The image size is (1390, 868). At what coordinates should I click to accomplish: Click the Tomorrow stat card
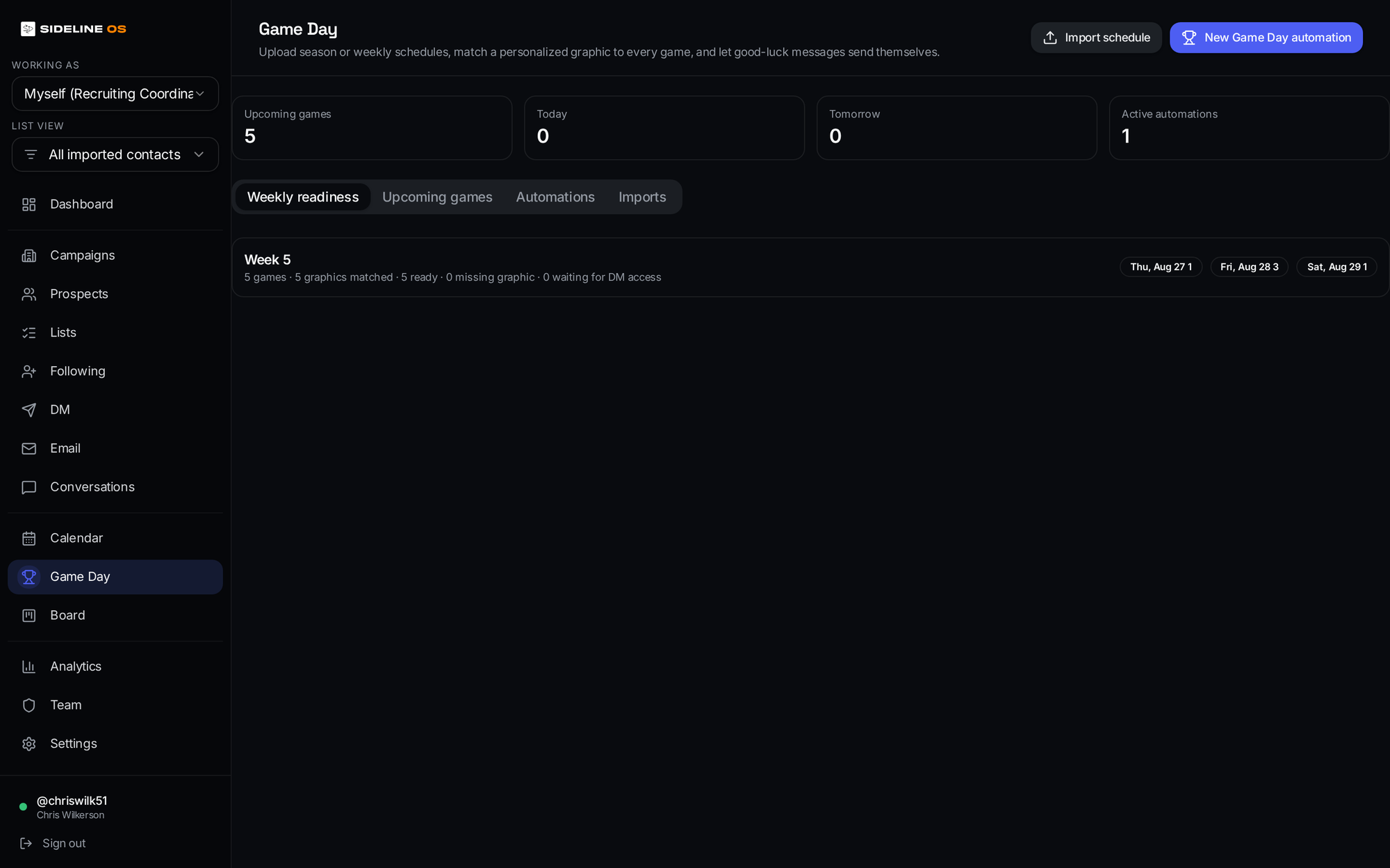tap(957, 128)
